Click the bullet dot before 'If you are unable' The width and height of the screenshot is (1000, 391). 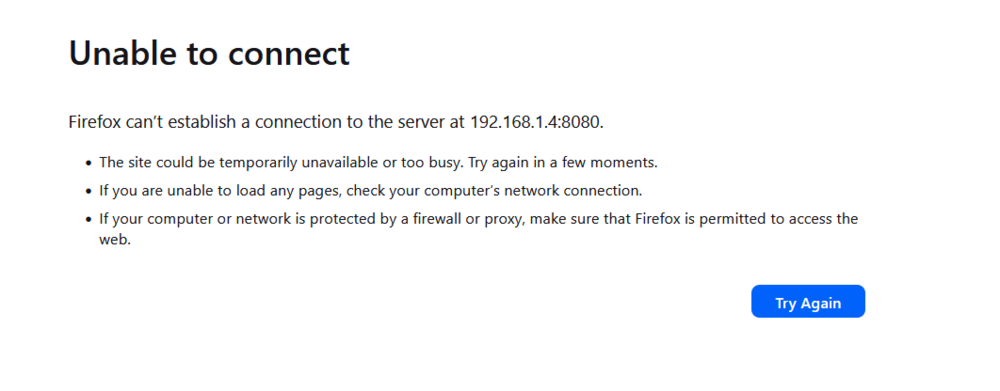pos(89,191)
